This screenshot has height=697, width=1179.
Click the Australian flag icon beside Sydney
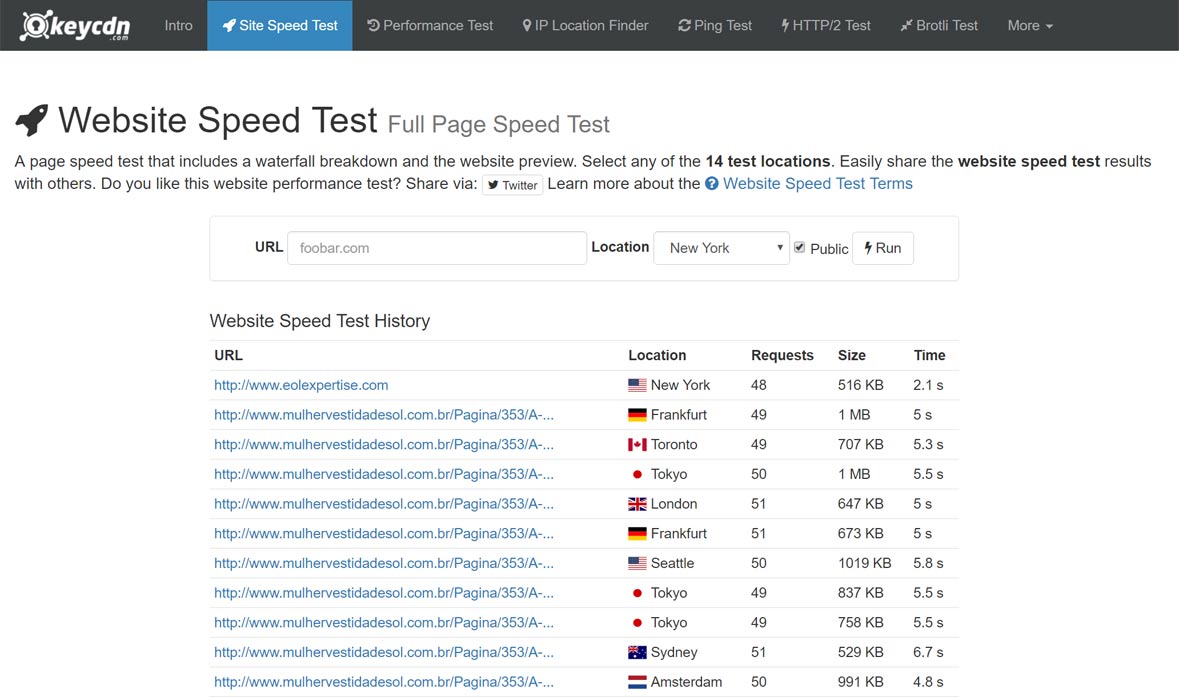point(637,653)
